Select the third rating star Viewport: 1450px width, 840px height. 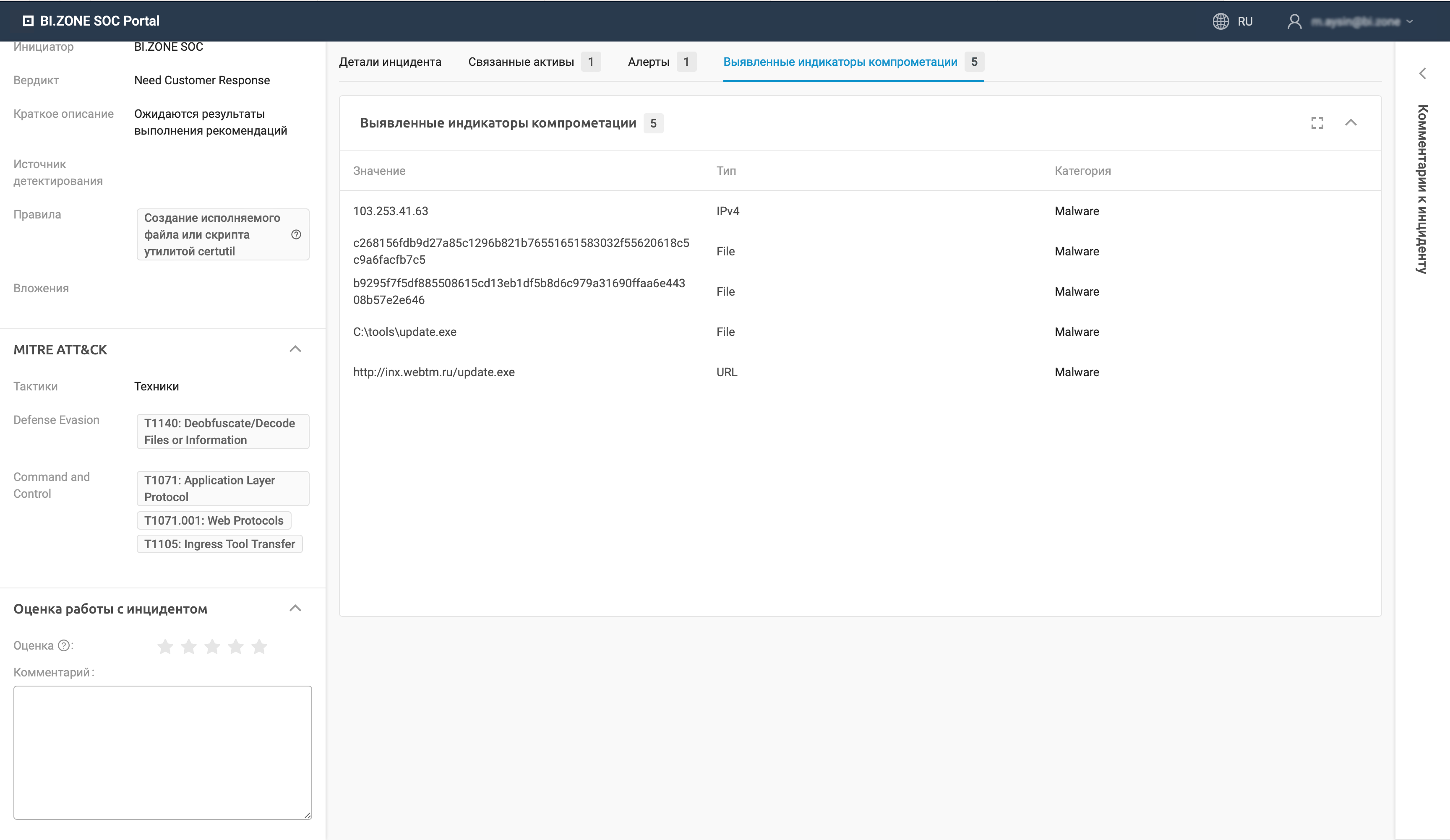coord(212,646)
